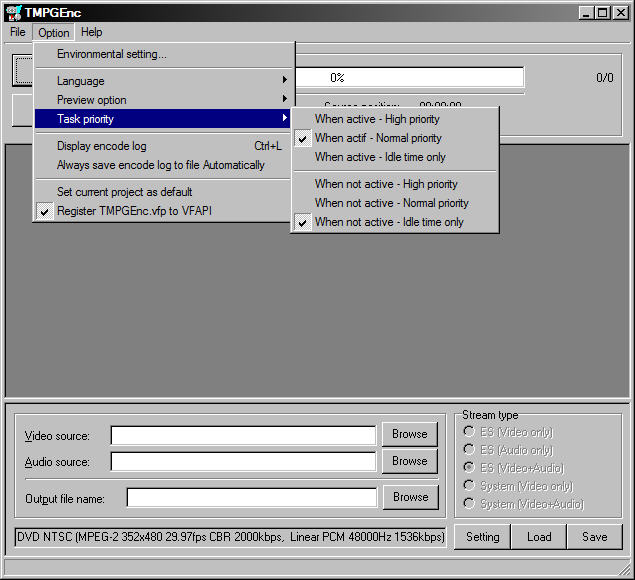635x580 pixels.
Task: Click the Video source label
Action: [x=57, y=436]
